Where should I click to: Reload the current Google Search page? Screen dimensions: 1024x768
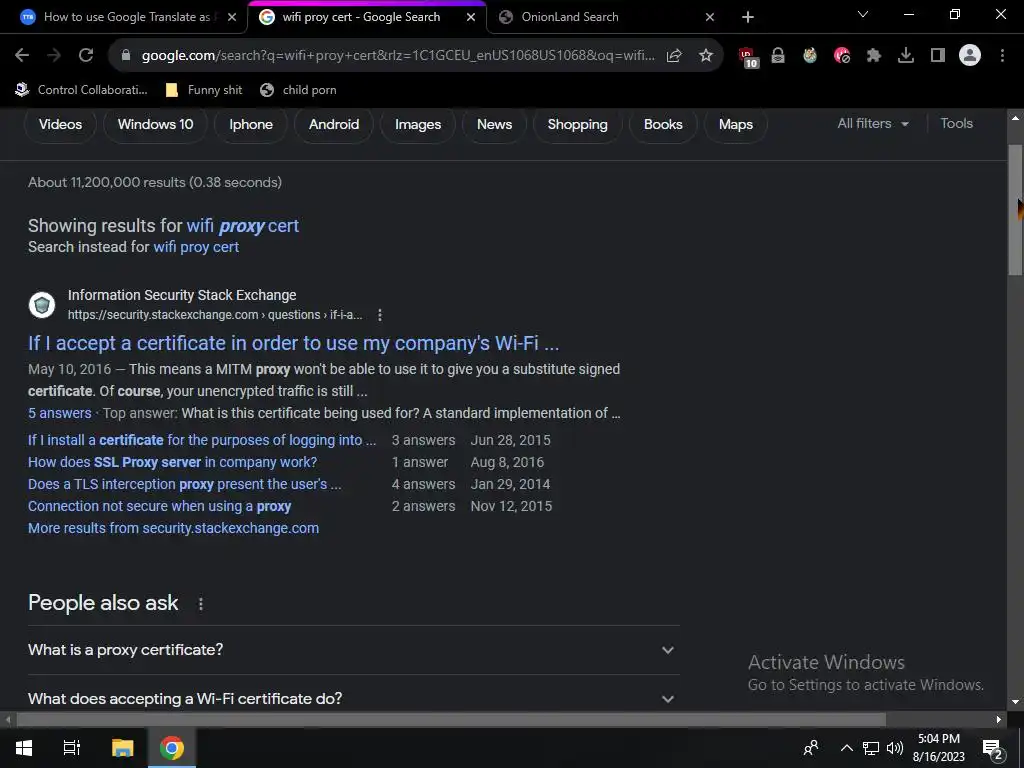click(x=86, y=56)
